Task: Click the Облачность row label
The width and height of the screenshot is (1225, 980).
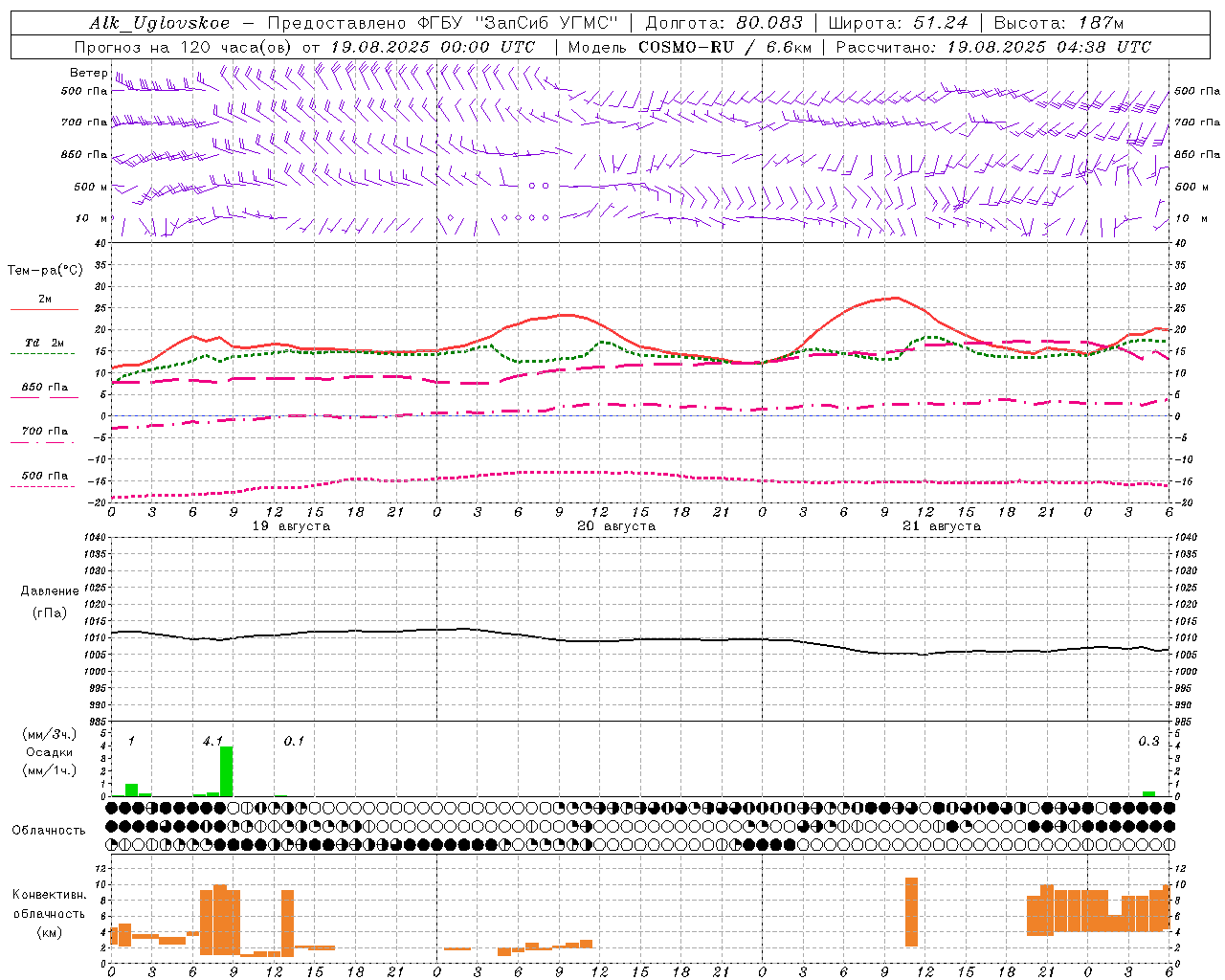Action: pyautogui.click(x=49, y=830)
